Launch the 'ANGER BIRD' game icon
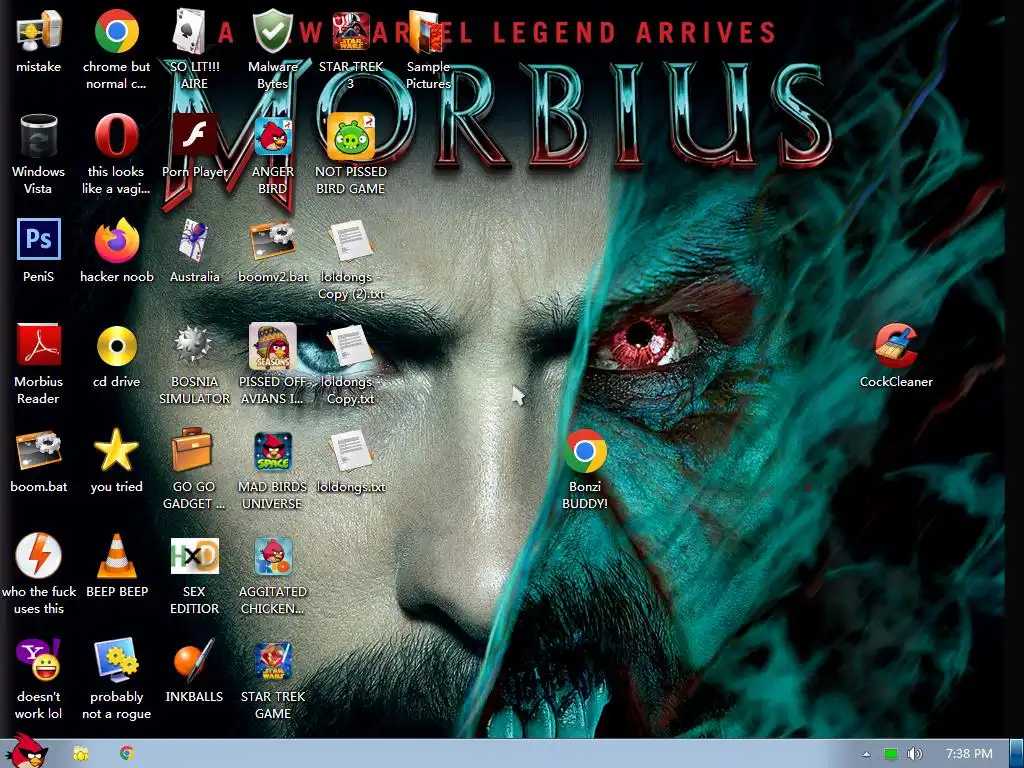 coord(272,136)
